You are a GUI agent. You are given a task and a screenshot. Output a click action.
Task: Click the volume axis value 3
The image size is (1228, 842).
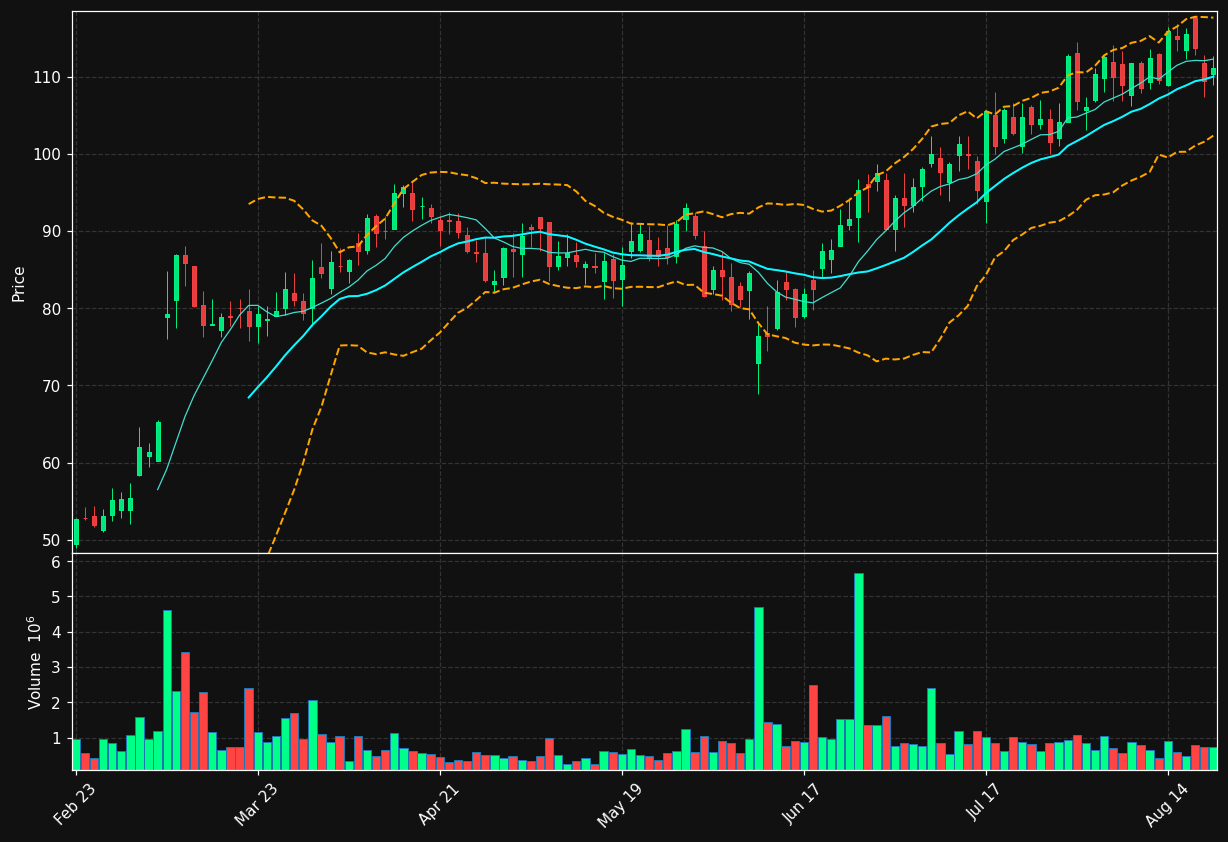57,668
